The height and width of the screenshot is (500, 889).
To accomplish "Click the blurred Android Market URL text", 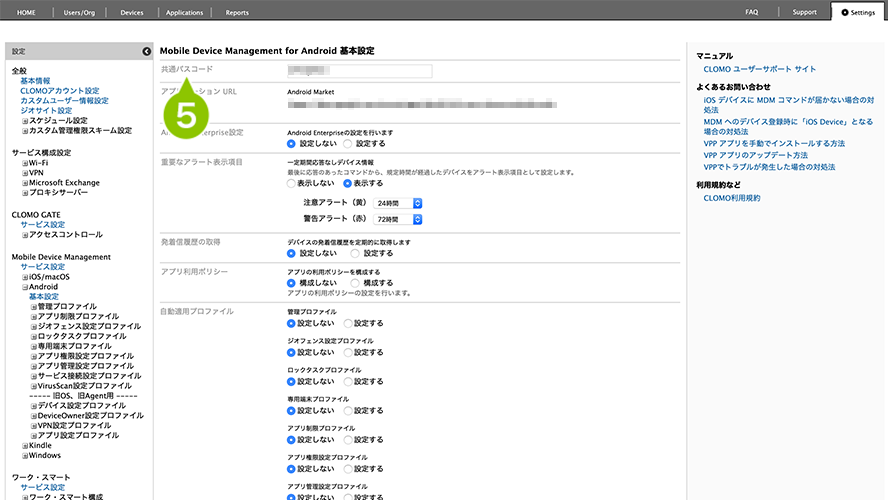I will tap(422, 105).
